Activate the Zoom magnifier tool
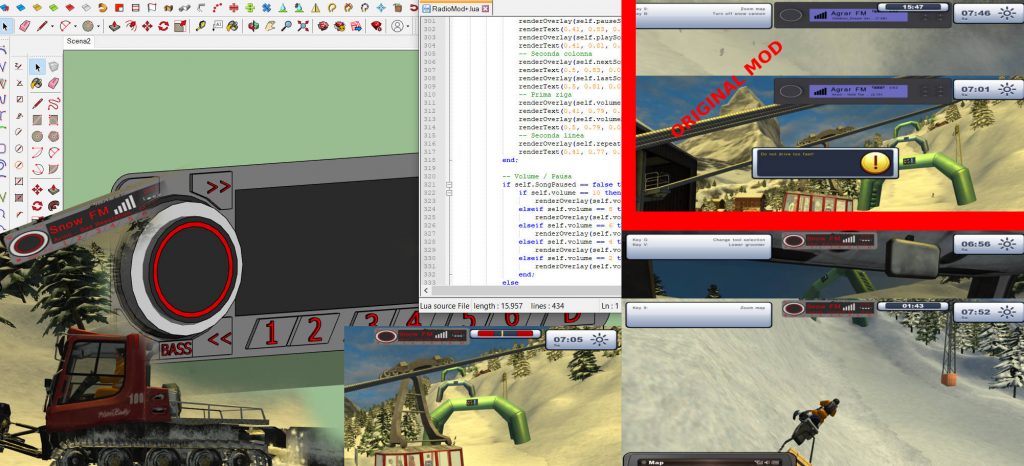The width and height of the screenshot is (1024, 466). (x=287, y=26)
